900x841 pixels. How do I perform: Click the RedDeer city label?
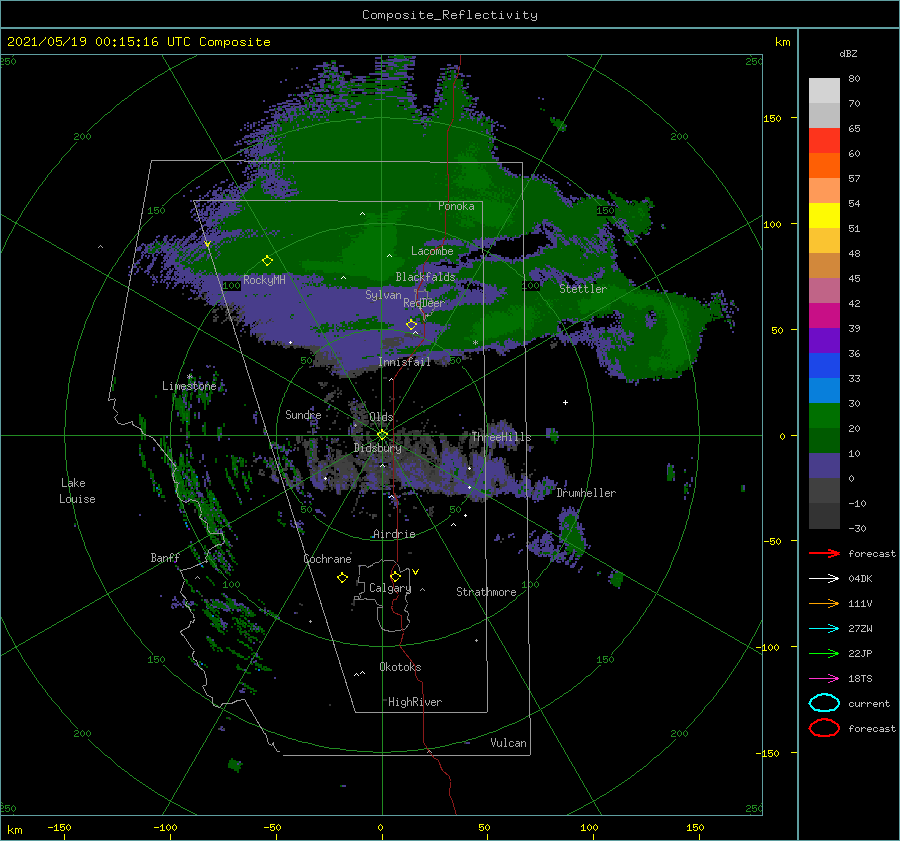point(424,303)
